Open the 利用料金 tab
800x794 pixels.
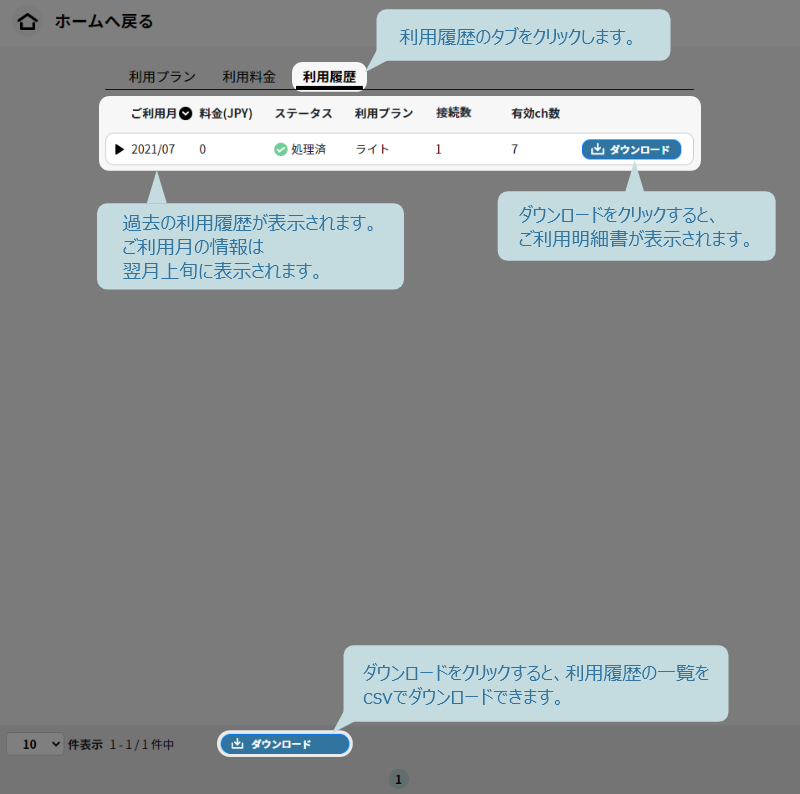click(249, 77)
